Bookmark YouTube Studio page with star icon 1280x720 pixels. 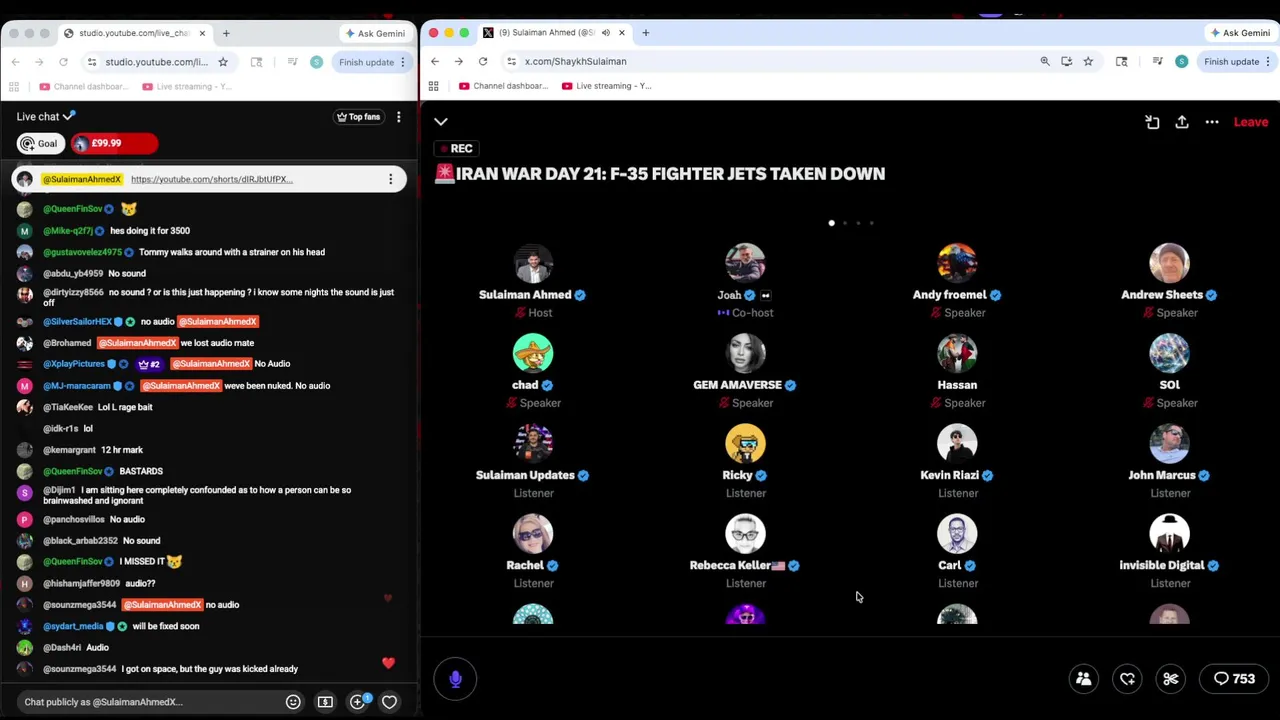[223, 62]
